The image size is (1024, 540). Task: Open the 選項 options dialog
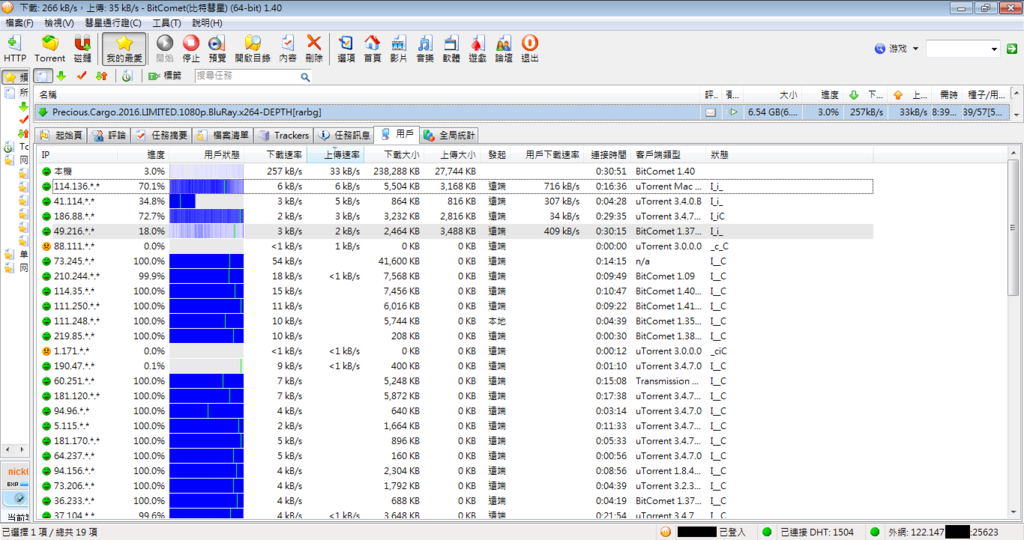tap(346, 49)
